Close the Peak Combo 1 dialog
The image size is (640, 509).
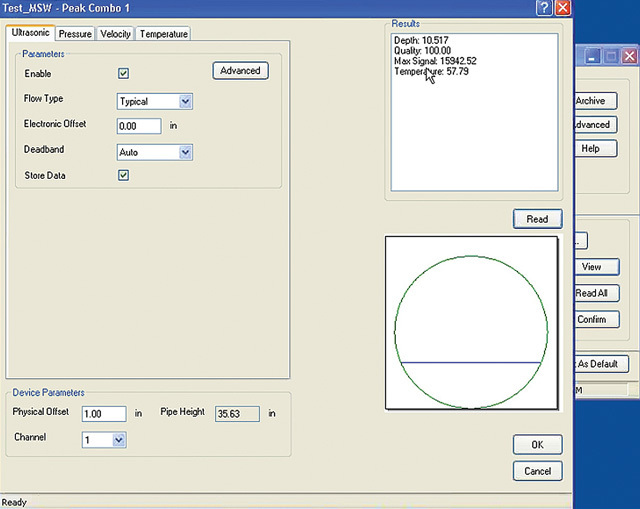562,8
